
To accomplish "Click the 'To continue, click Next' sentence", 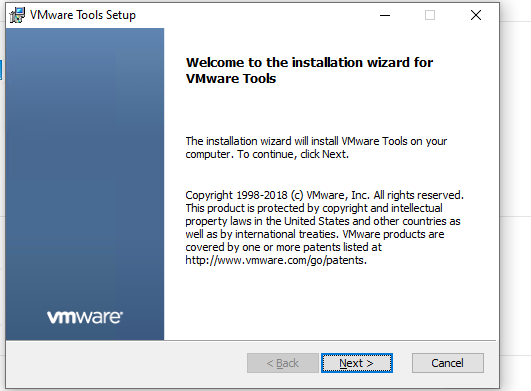I will tap(293, 154).
